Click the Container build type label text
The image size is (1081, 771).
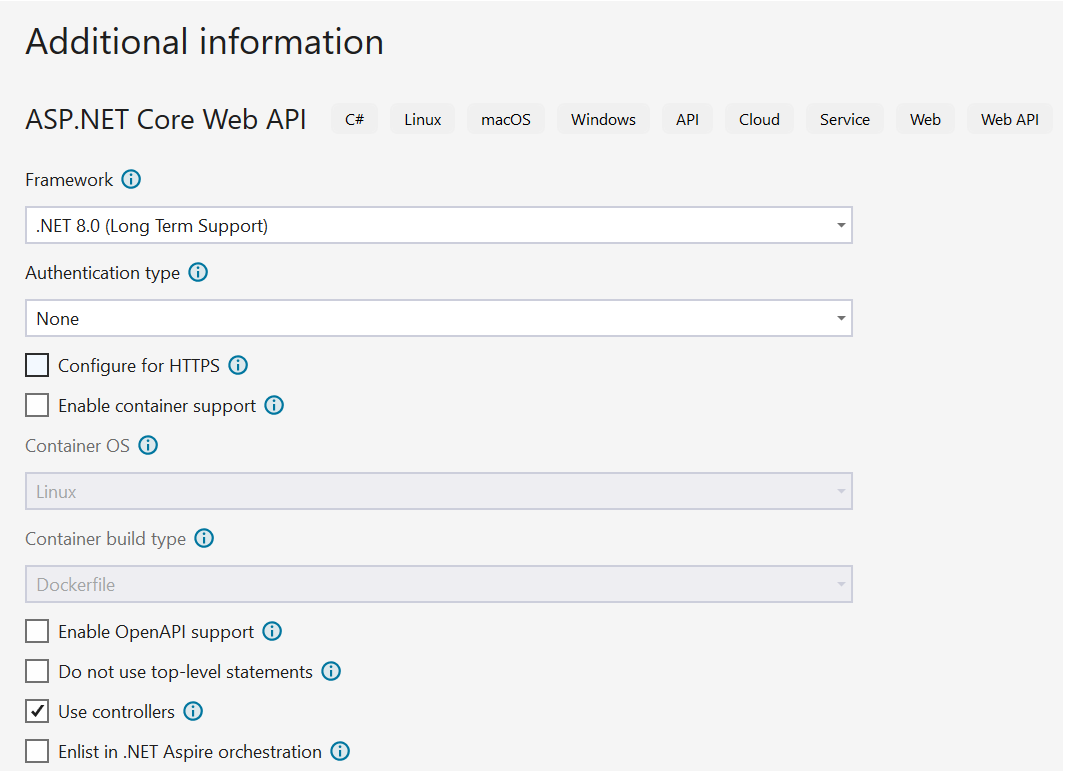(105, 539)
